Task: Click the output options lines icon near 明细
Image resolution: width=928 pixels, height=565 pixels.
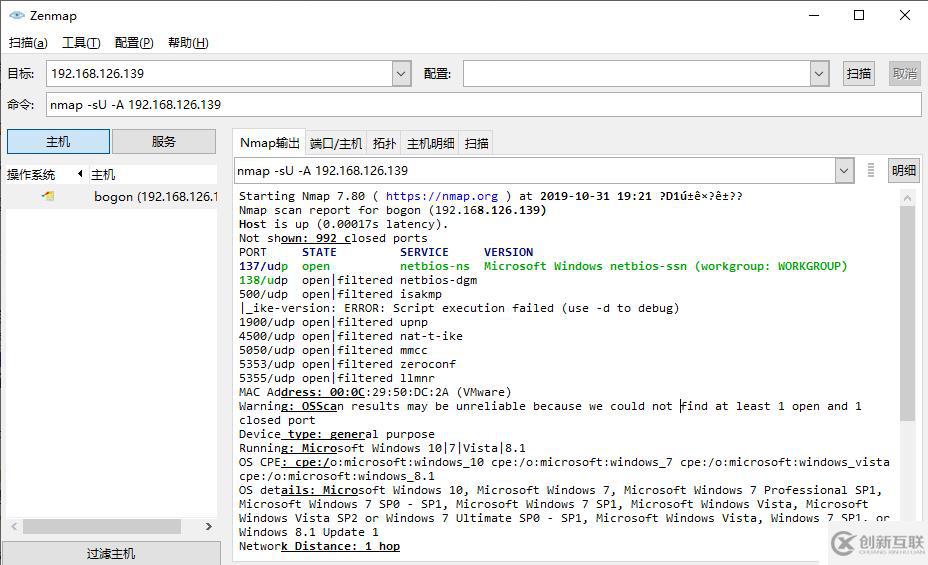Action: coord(871,170)
